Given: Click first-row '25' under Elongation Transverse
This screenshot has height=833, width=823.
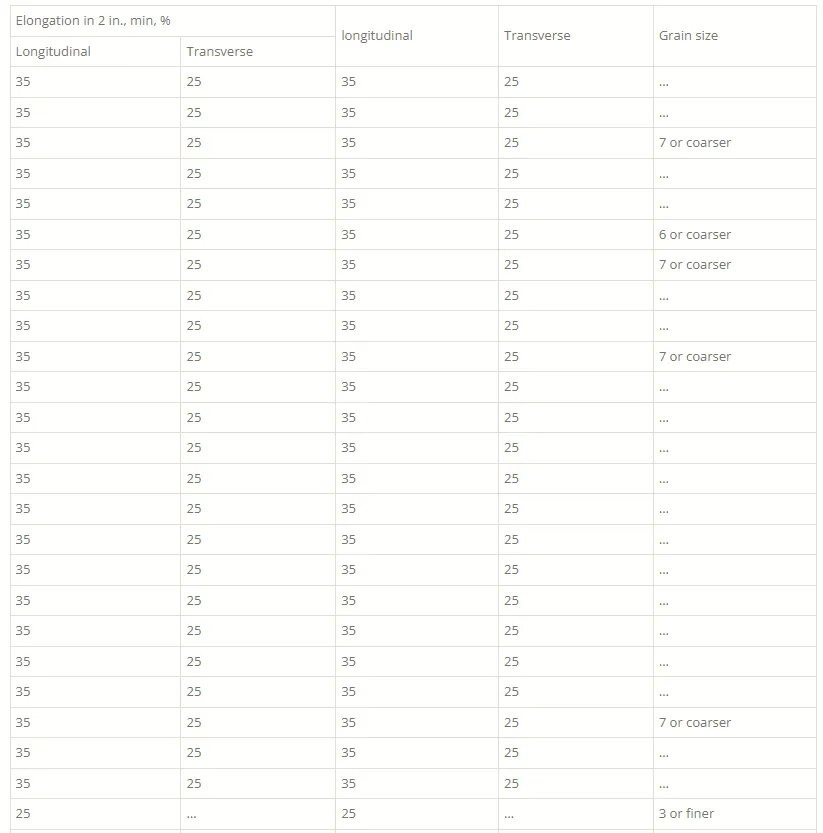Looking at the screenshot, I should [x=194, y=81].
